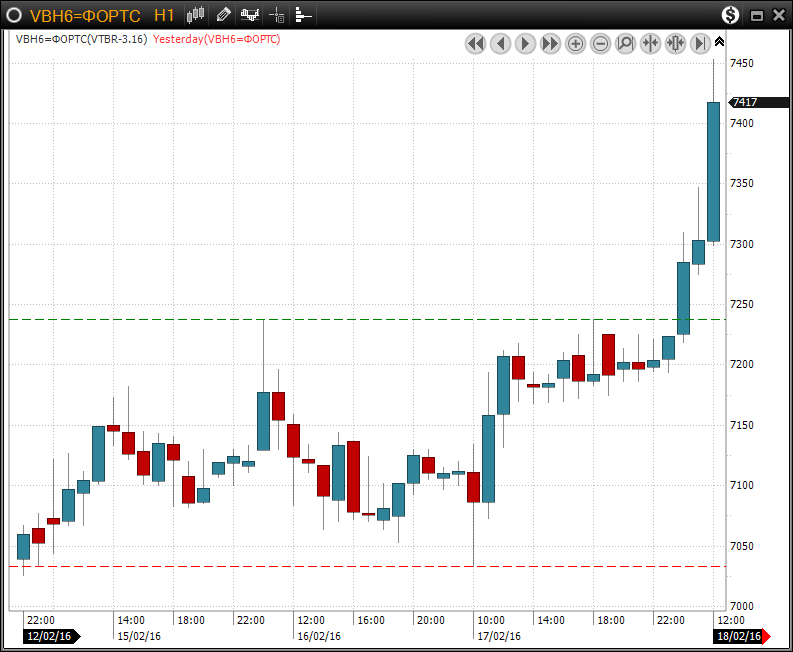
Task: Zoom out with the minus button
Action: (x=600, y=43)
